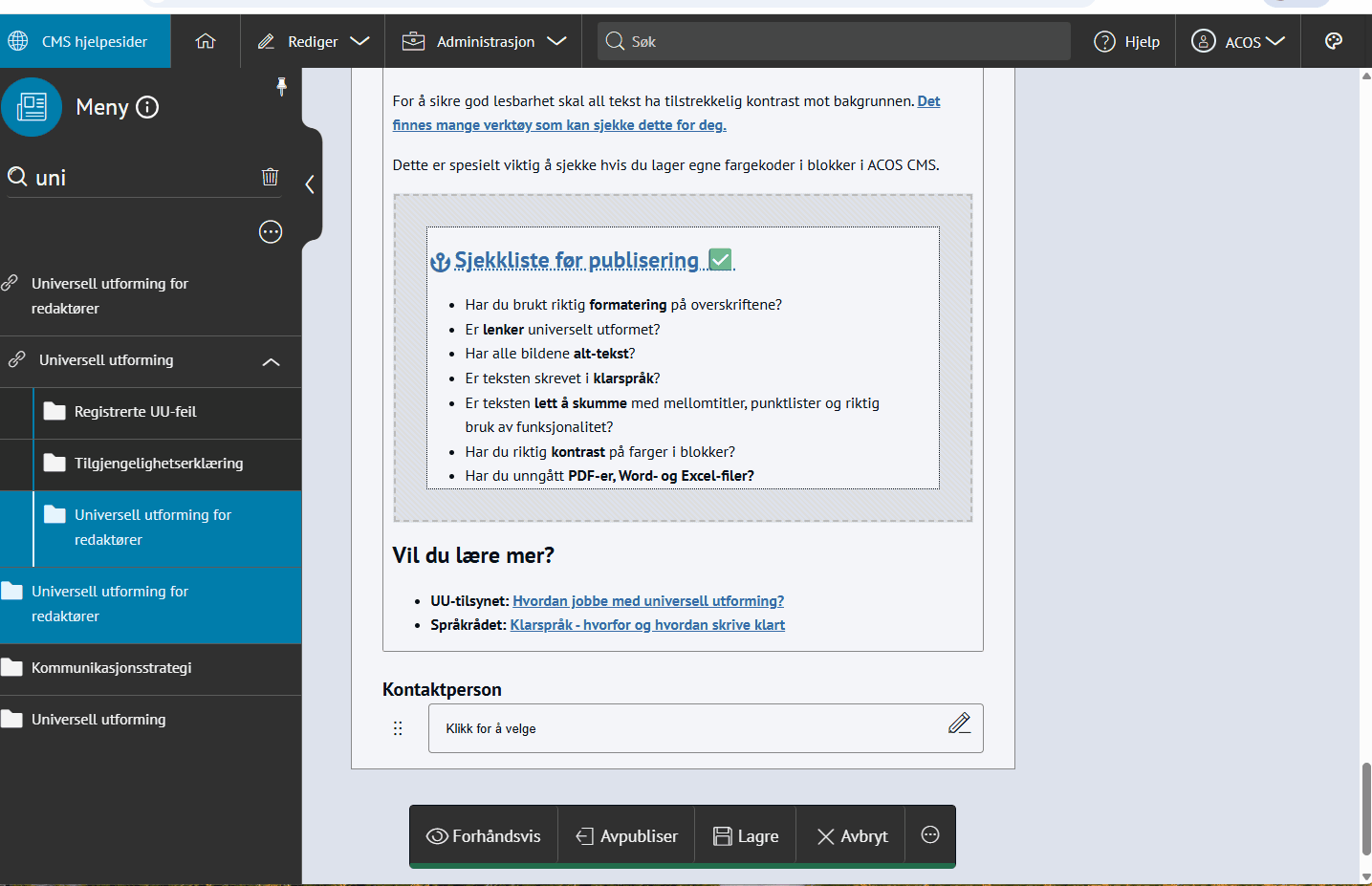Open more actions in bottom toolbar
1372x886 pixels.
point(929,835)
